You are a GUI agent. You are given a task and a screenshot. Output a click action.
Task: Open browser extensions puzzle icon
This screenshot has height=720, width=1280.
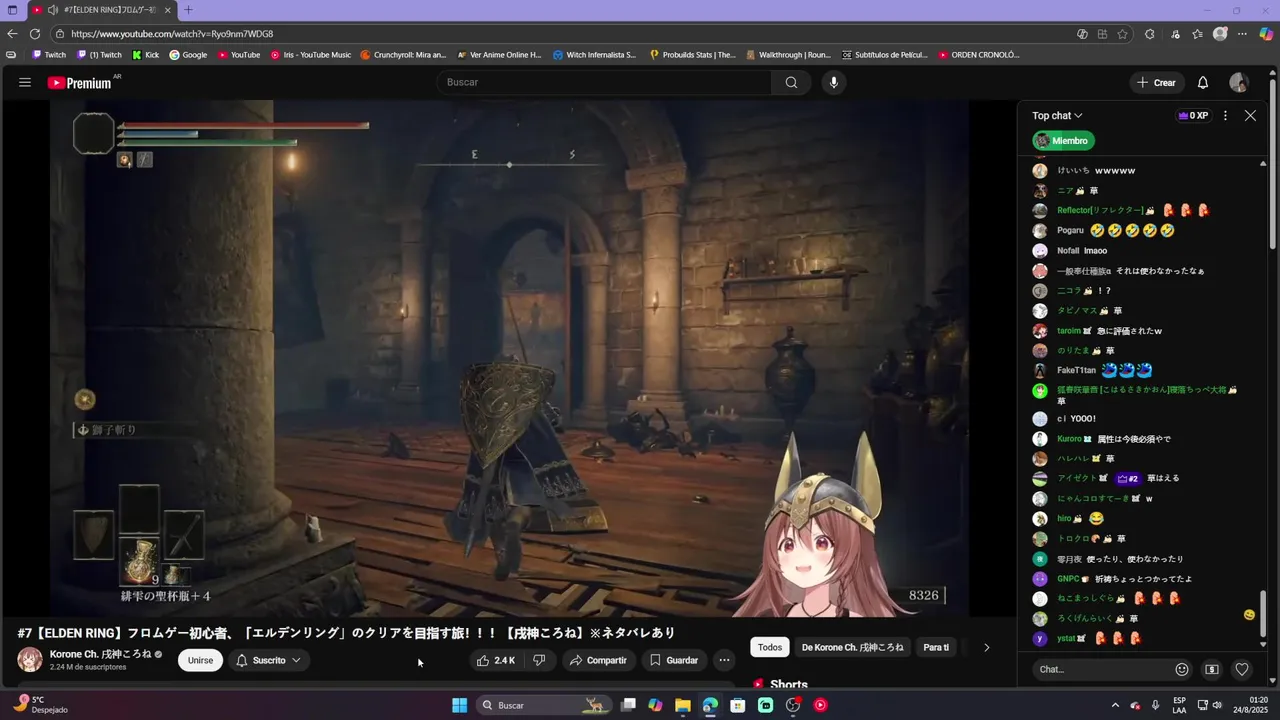point(1150,33)
